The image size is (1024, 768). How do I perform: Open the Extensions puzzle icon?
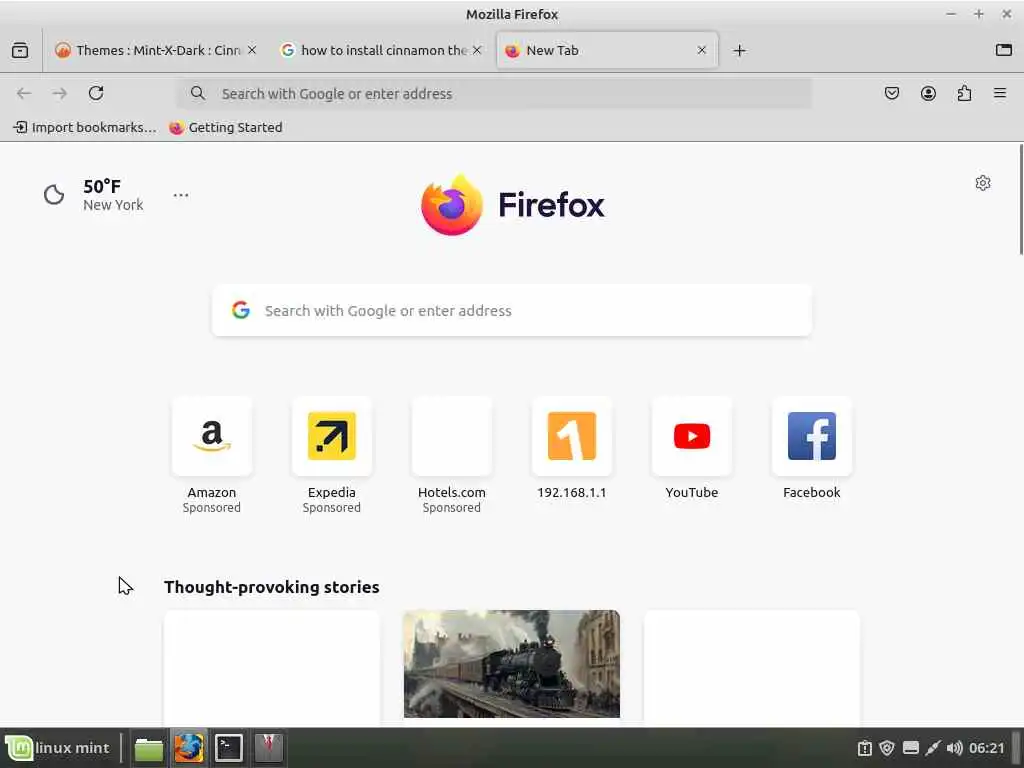click(964, 93)
